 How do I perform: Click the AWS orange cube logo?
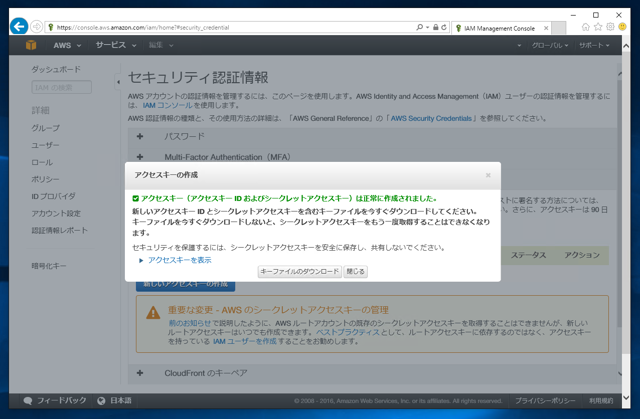click(31, 45)
